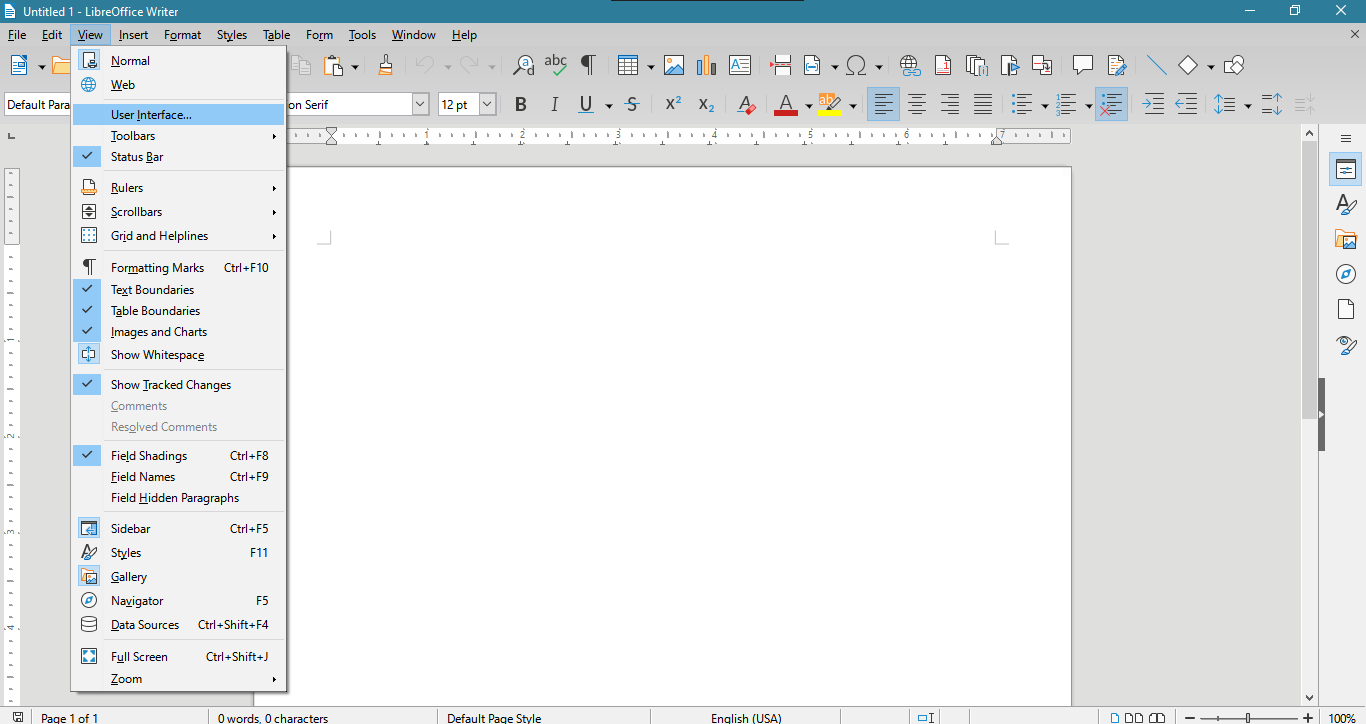Viewport: 1366px width, 724px height.
Task: Click the Insert Special Character omega icon
Action: click(856, 65)
